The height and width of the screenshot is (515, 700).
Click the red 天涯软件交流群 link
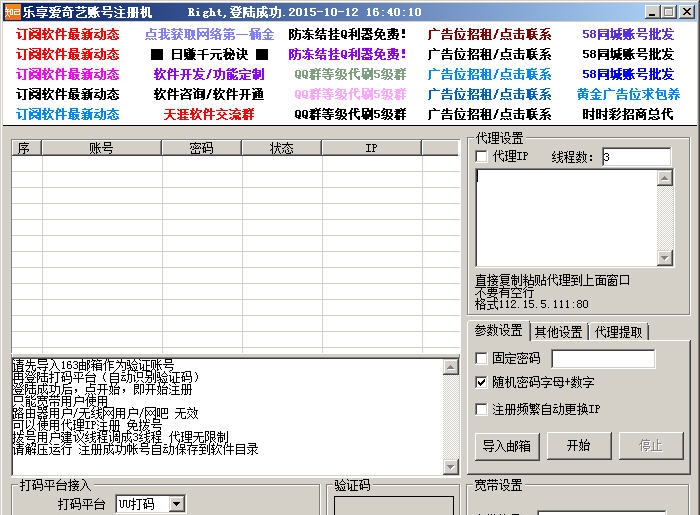[x=209, y=114]
